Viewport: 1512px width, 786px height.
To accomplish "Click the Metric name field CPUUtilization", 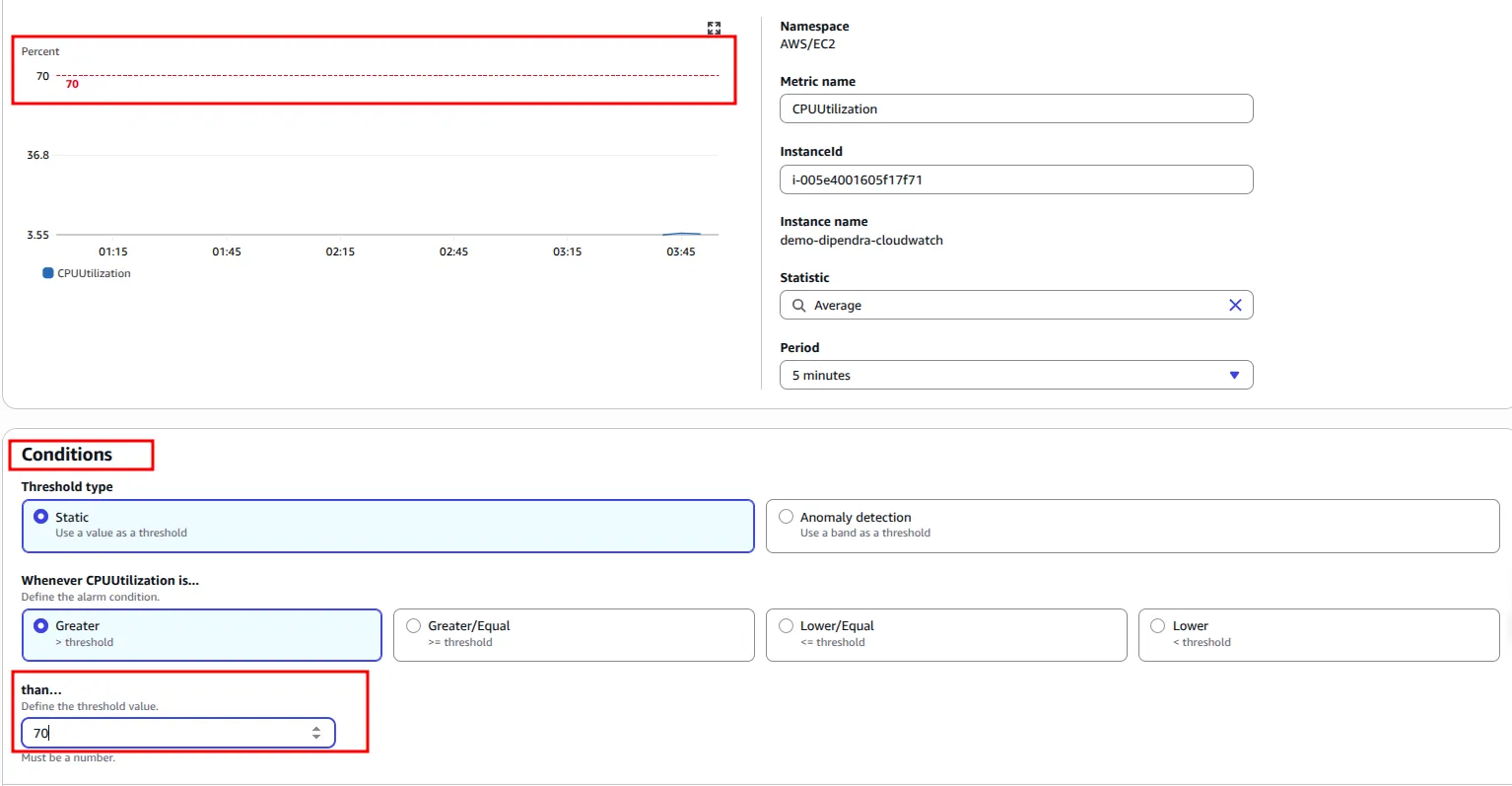I will pyautogui.click(x=1016, y=108).
